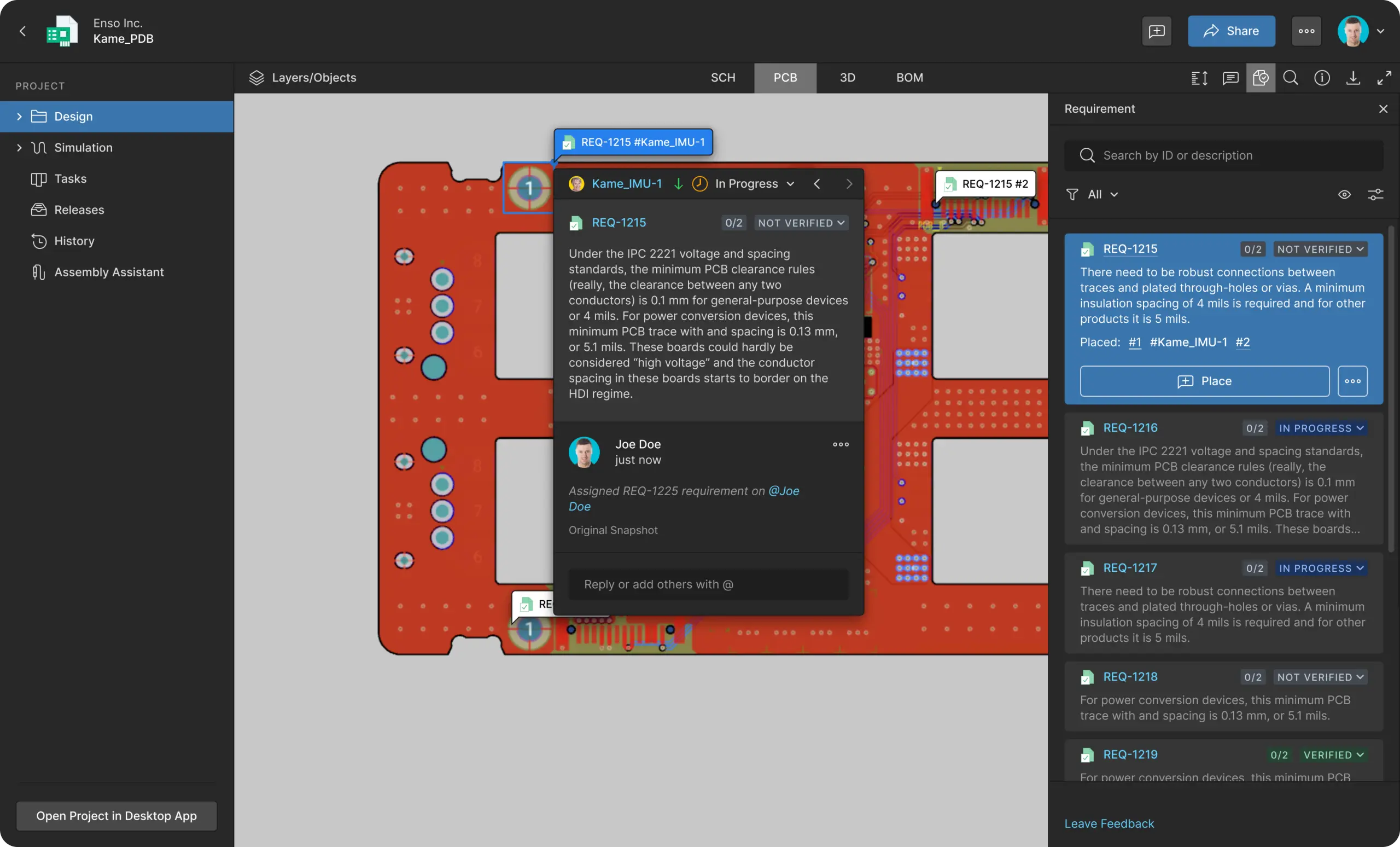1400x847 pixels.
Task: Open account dropdown chevron by avatar
Action: 1381,31
